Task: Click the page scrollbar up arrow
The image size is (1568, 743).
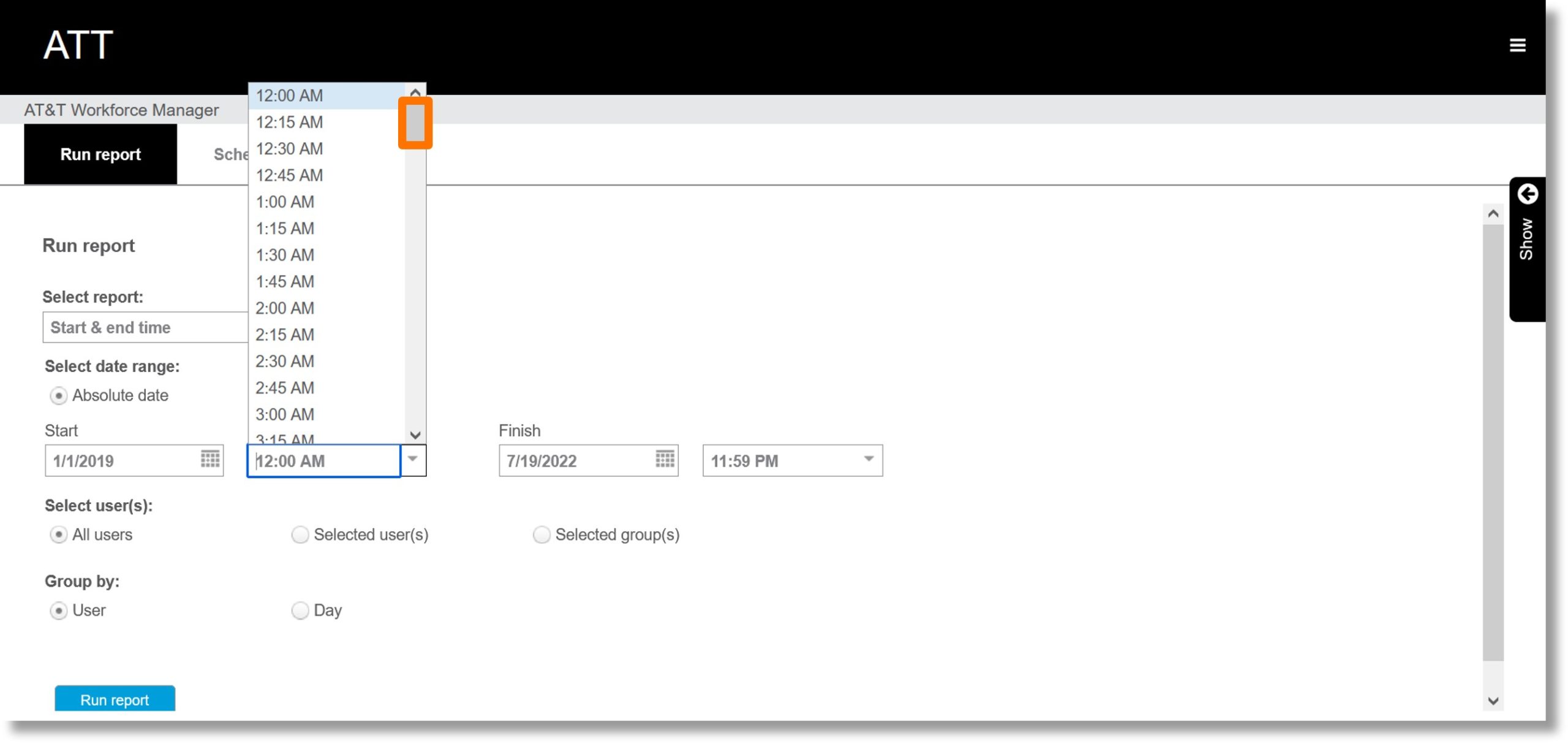Action: click(x=1493, y=214)
